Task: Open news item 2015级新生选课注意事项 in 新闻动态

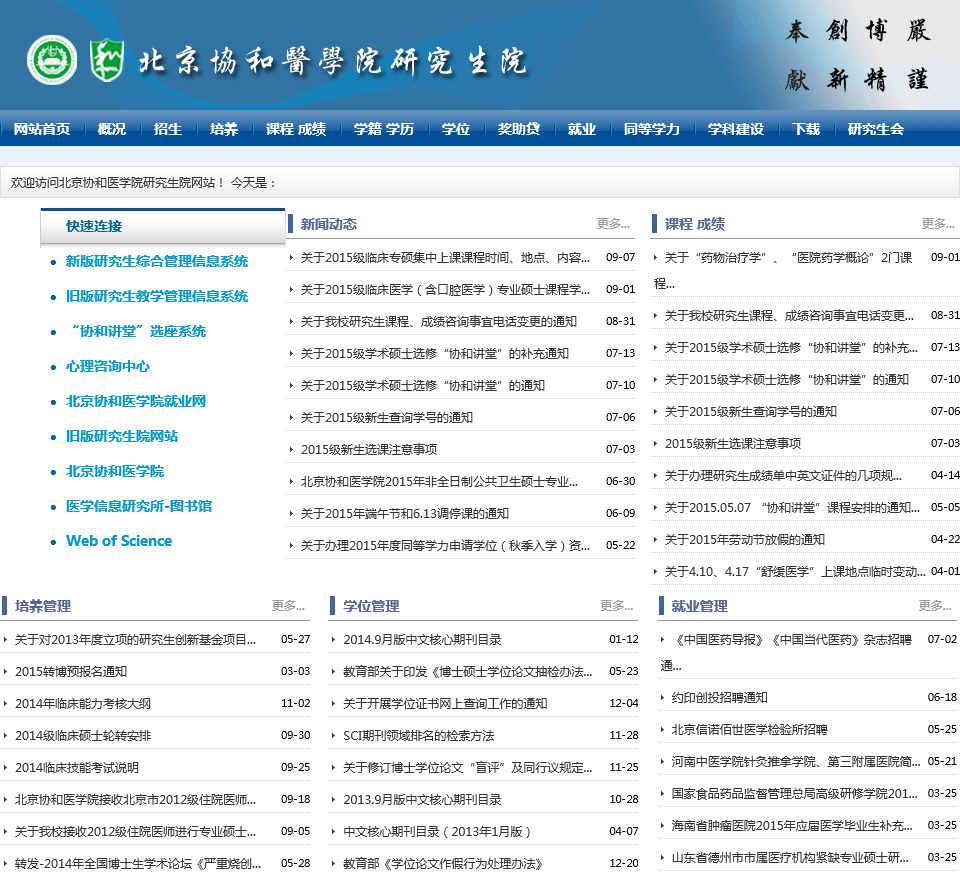Action: tap(369, 450)
